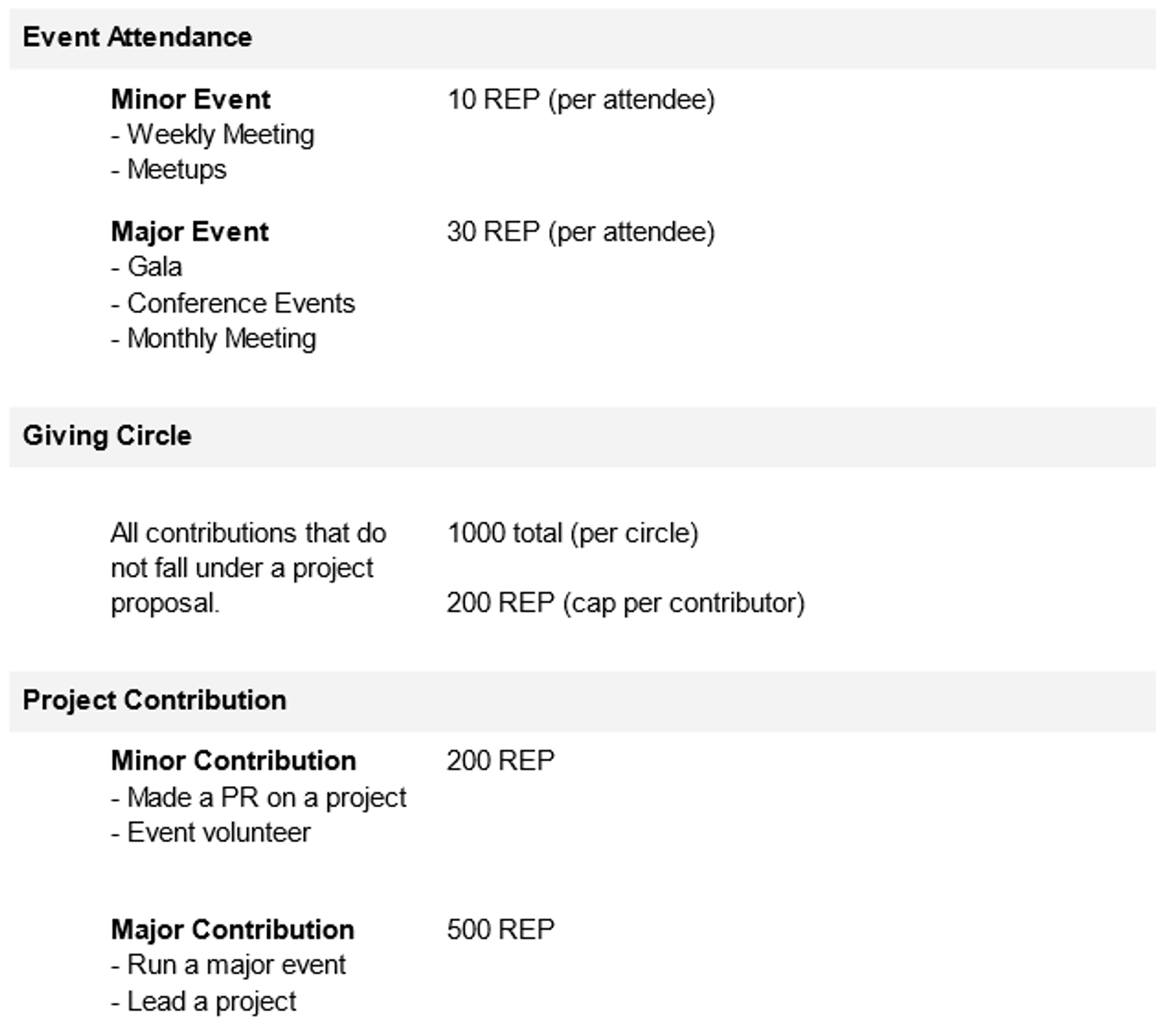Click the Major Event heading

point(190,231)
